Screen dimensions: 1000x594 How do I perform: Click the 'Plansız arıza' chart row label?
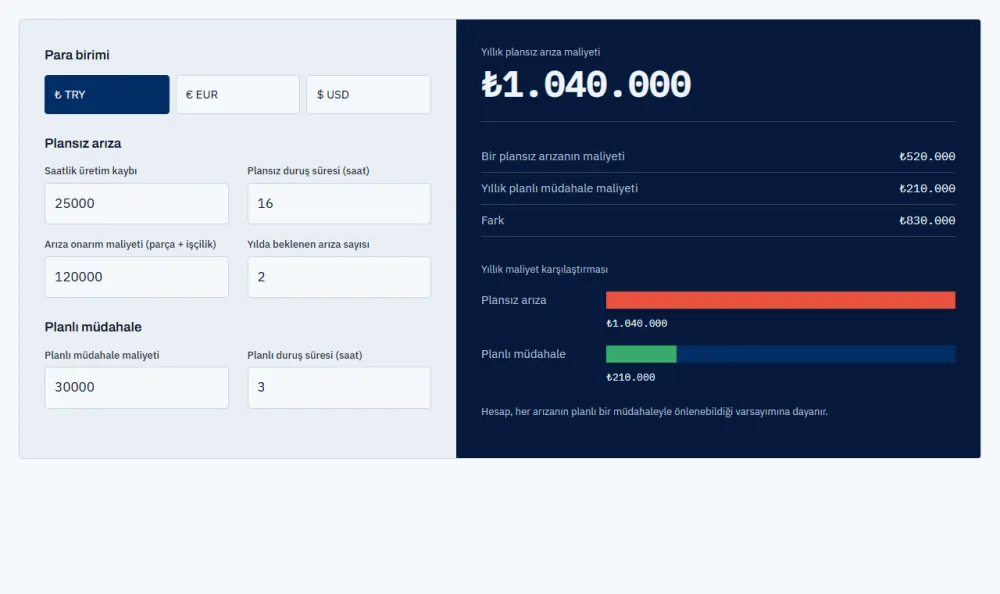pos(514,300)
